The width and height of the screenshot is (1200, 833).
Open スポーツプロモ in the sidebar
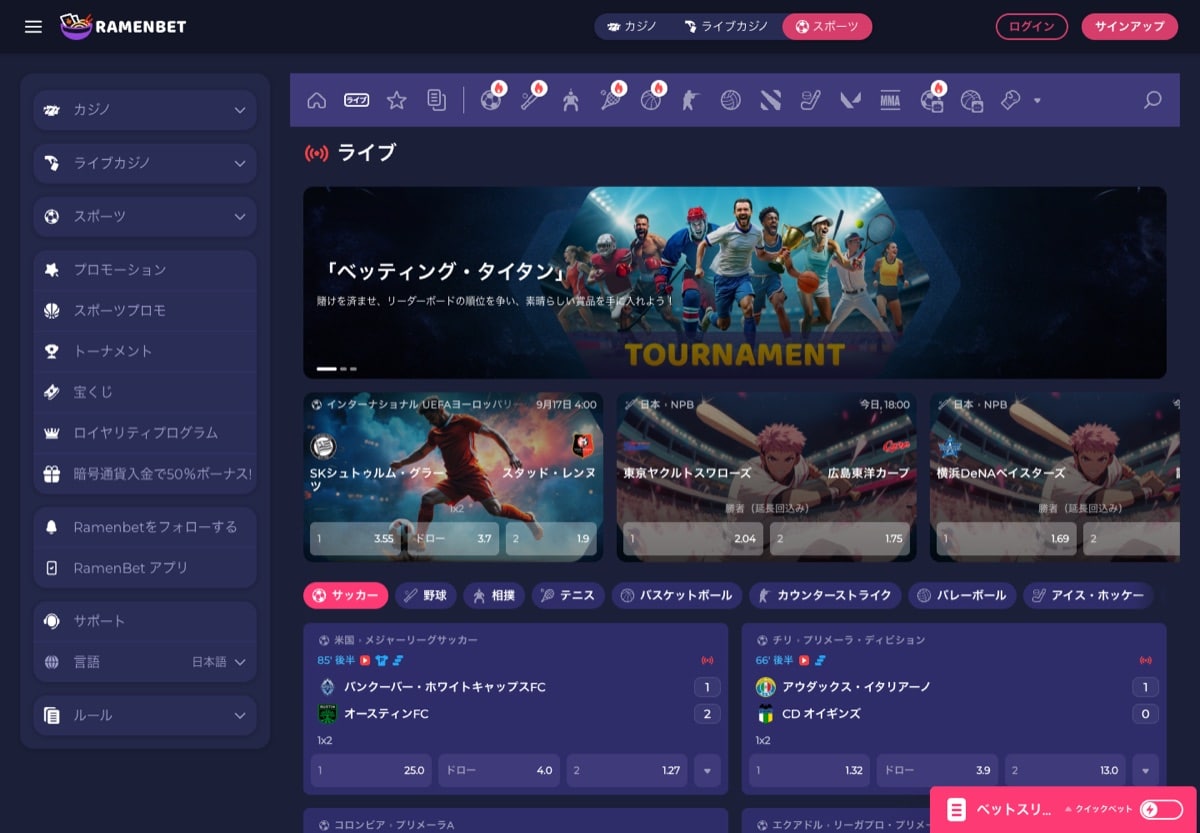click(x=145, y=311)
